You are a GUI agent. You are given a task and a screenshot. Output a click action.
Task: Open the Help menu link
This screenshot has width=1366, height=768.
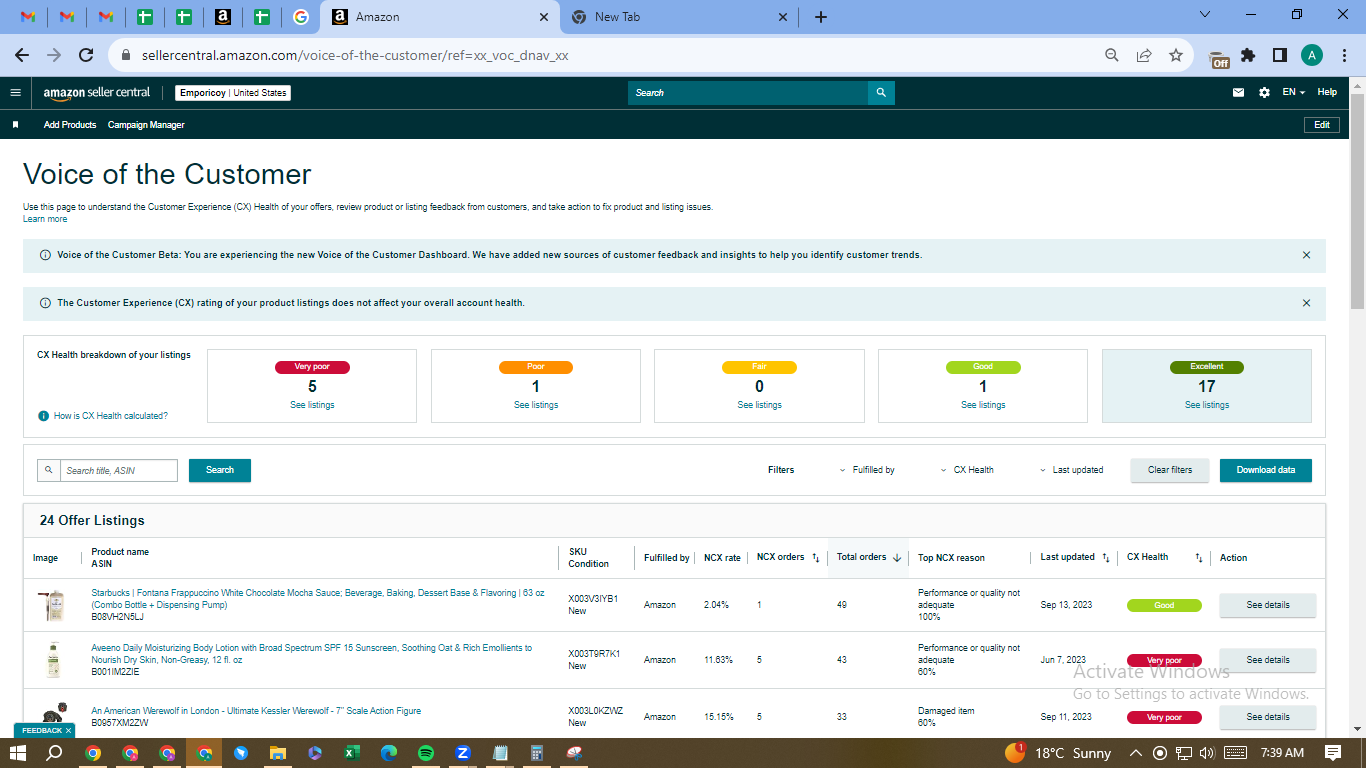click(x=1327, y=93)
